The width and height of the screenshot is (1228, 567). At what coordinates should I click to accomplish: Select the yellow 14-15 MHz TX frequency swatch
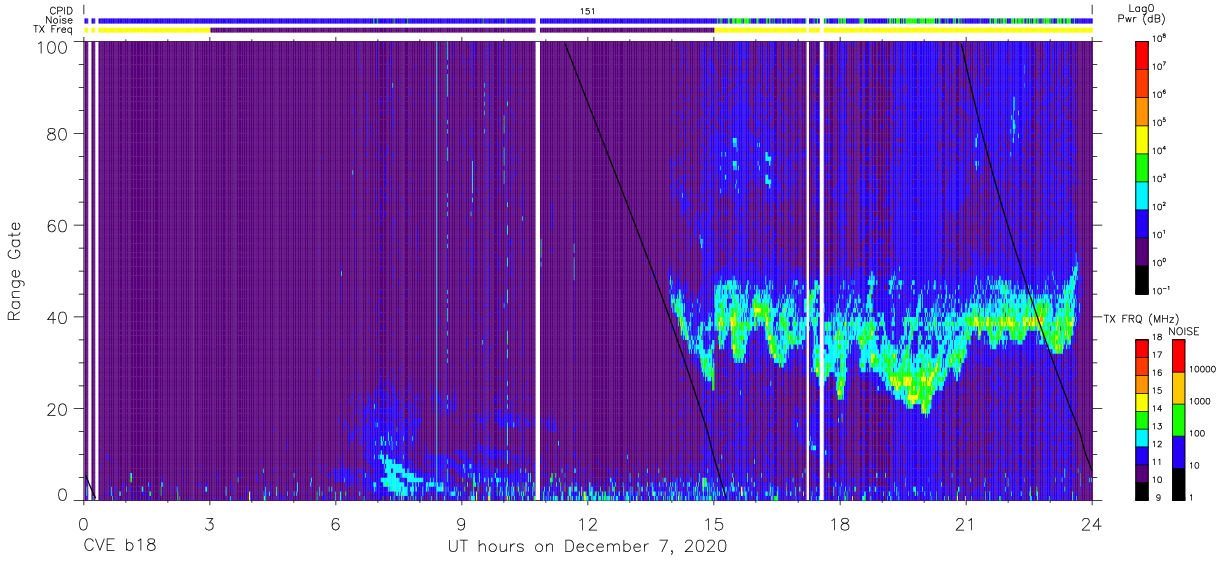point(1143,402)
